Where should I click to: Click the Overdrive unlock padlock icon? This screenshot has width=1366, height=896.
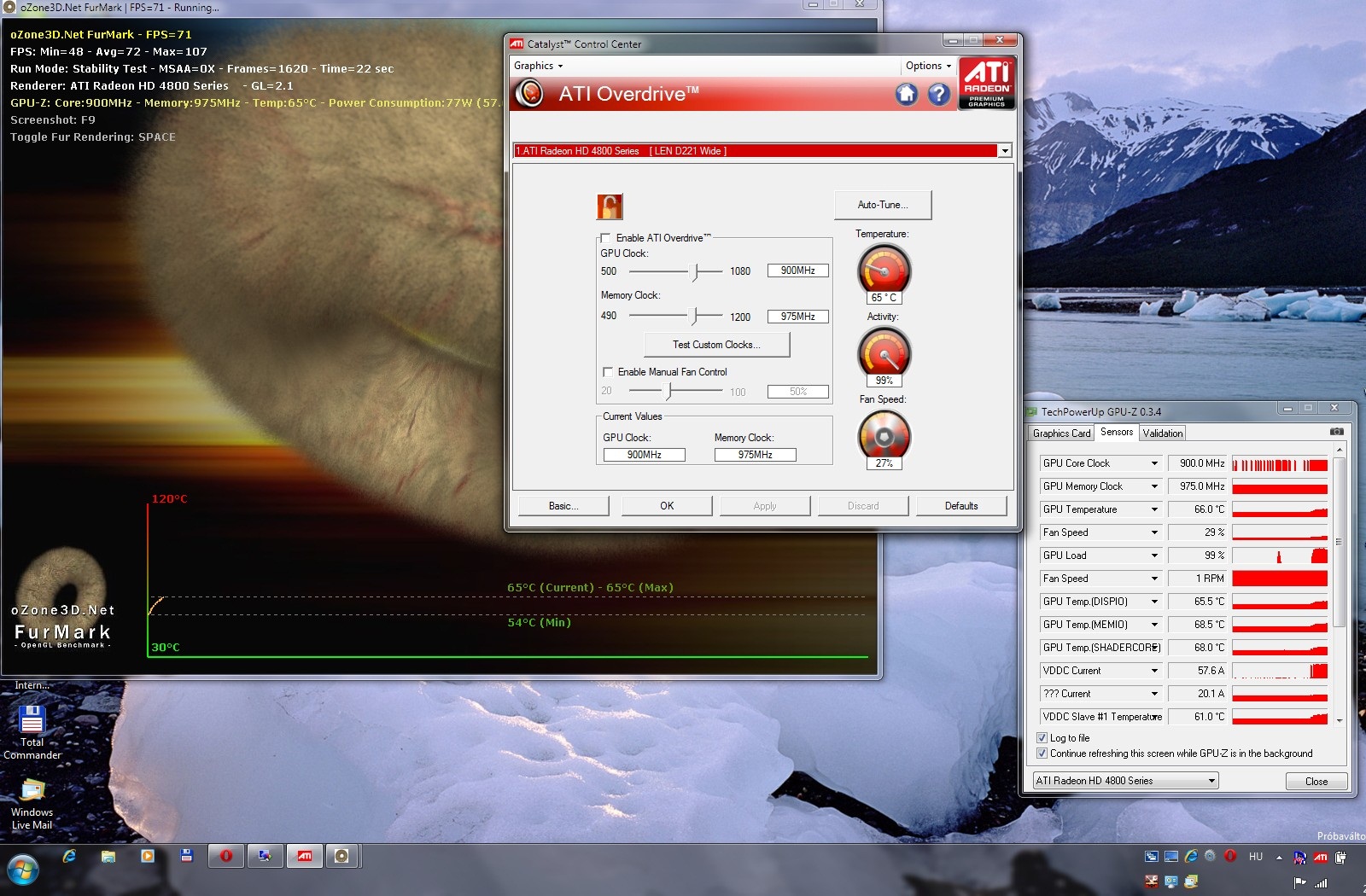[610, 207]
